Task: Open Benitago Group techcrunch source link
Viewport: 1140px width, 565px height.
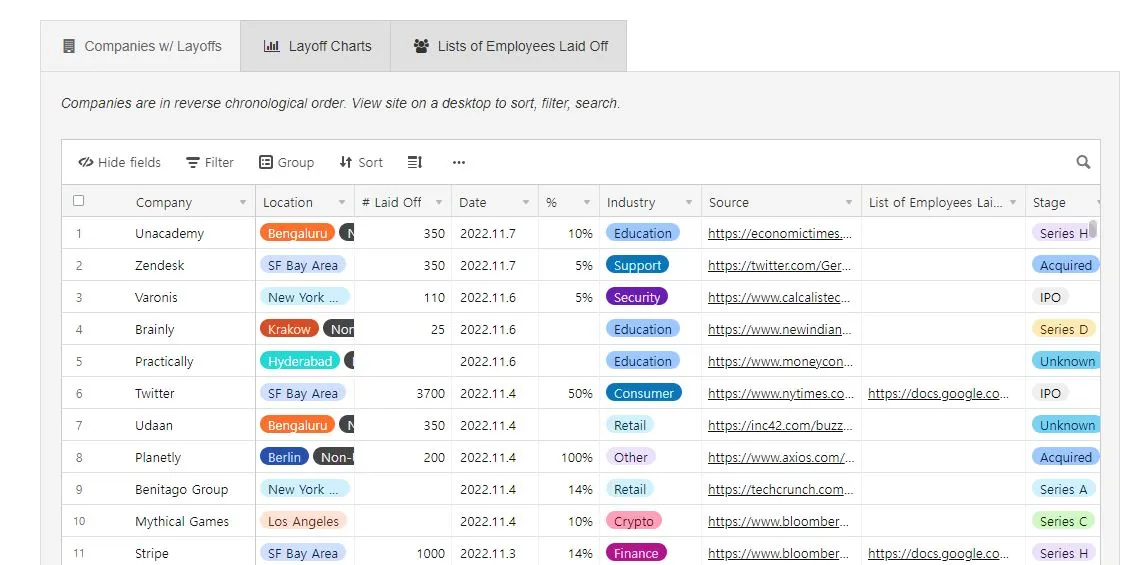Action: coord(781,489)
